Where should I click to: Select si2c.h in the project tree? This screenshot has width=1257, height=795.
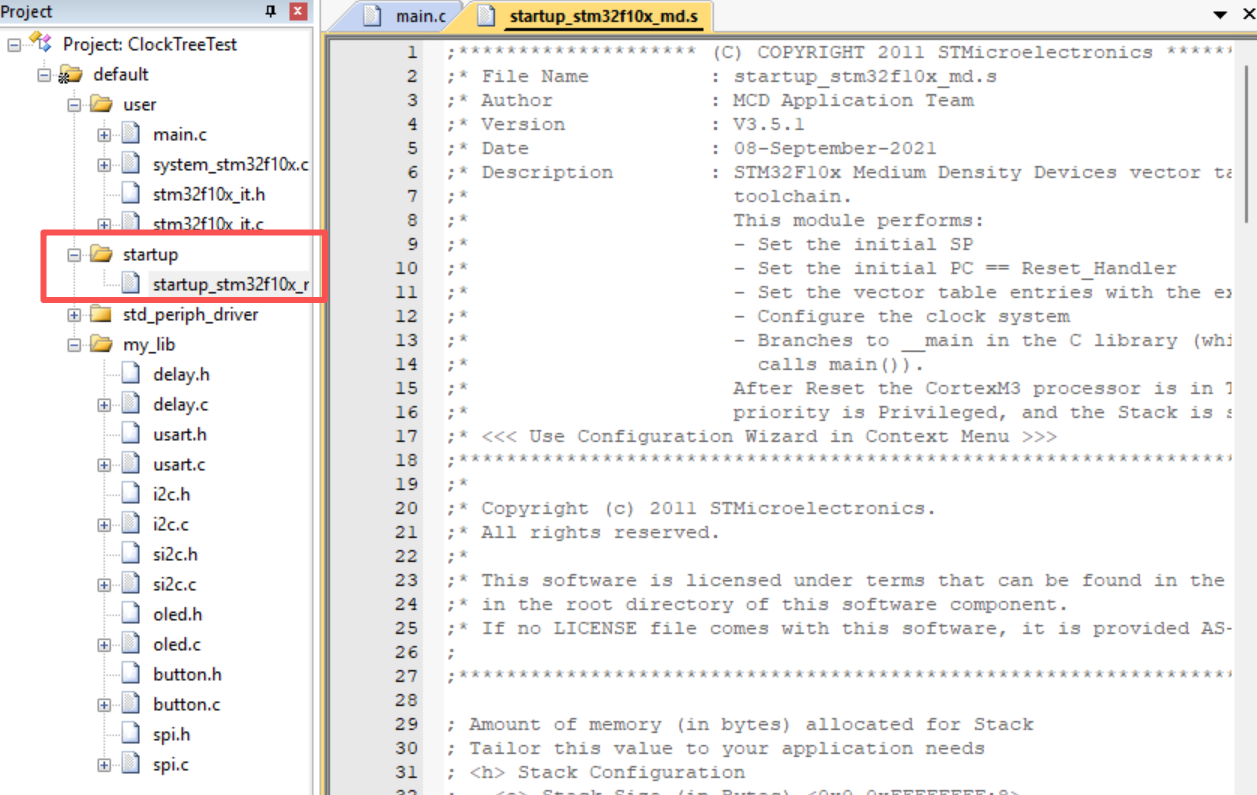175,554
